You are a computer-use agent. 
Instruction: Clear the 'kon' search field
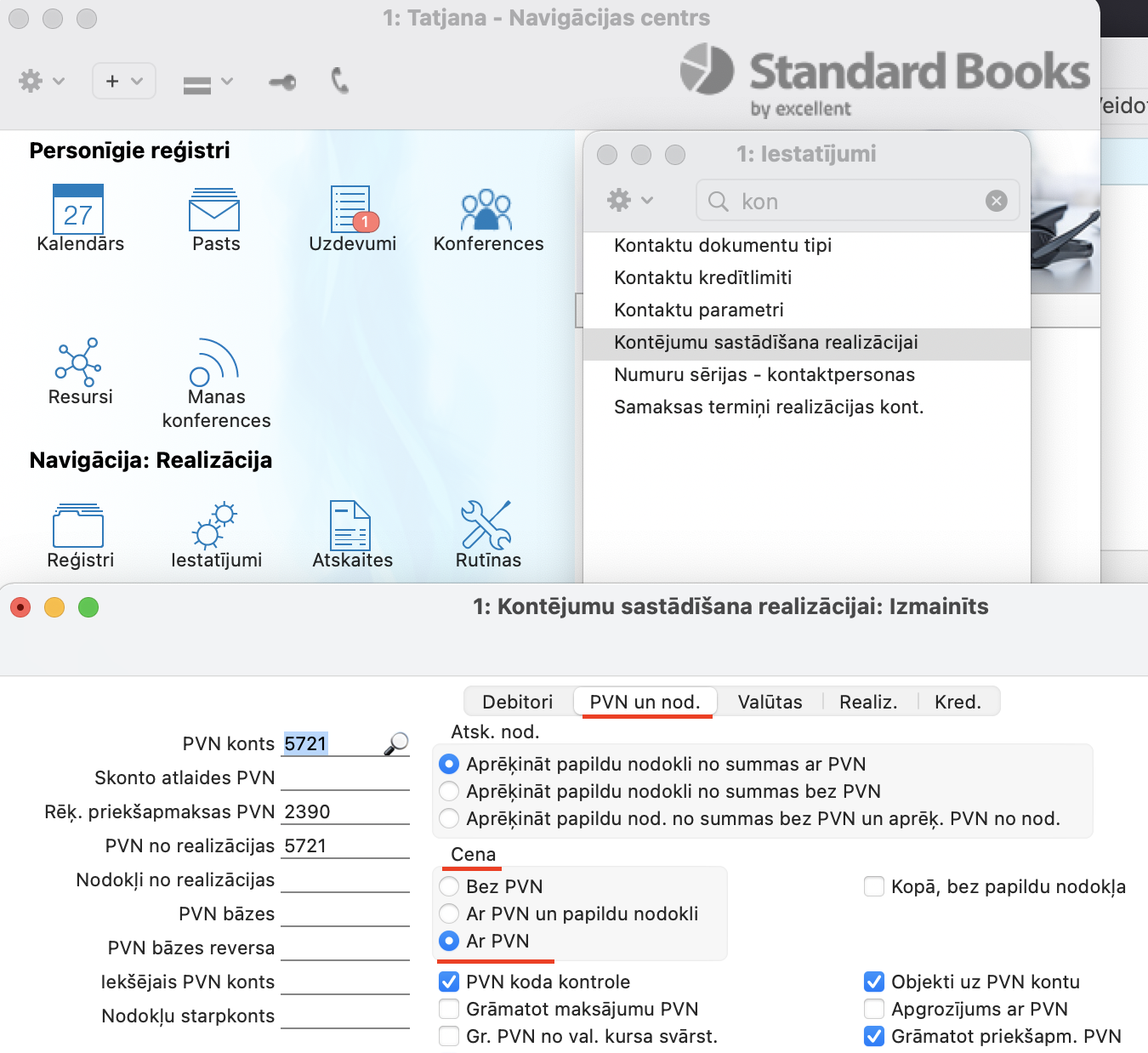pyautogui.click(x=996, y=201)
